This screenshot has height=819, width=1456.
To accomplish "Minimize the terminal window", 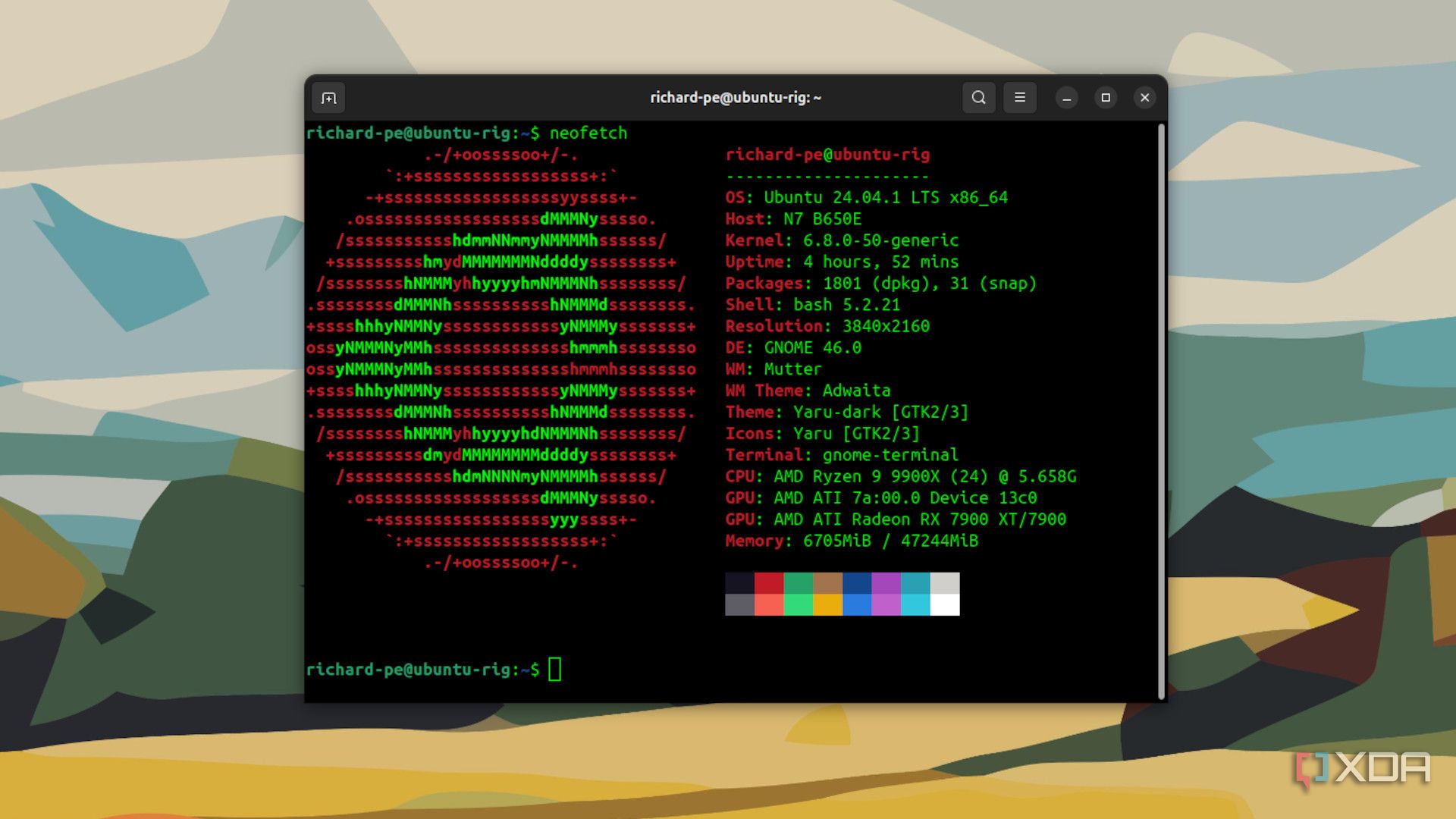I will click(x=1066, y=98).
